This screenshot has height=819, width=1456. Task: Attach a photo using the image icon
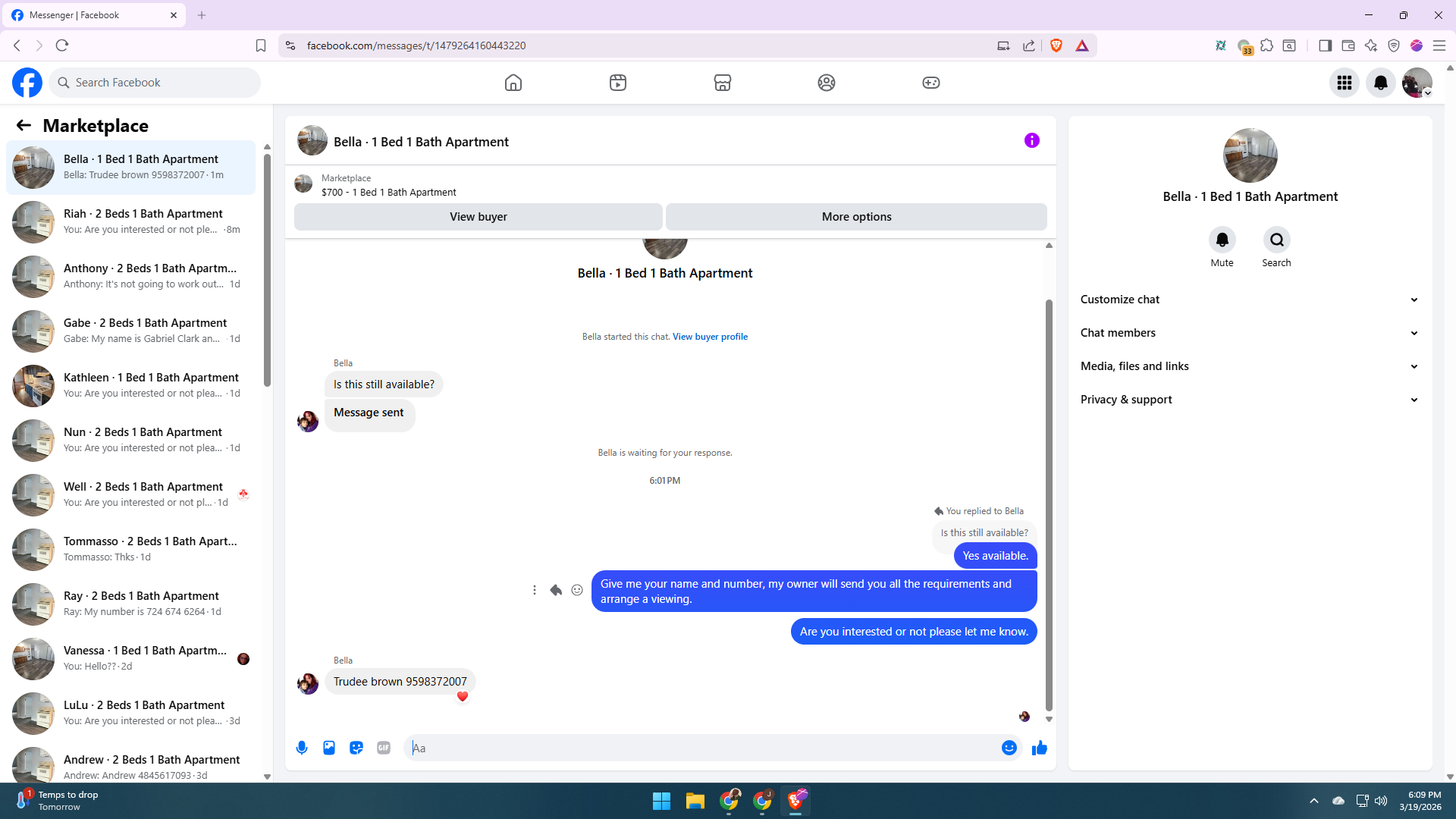pos(329,748)
